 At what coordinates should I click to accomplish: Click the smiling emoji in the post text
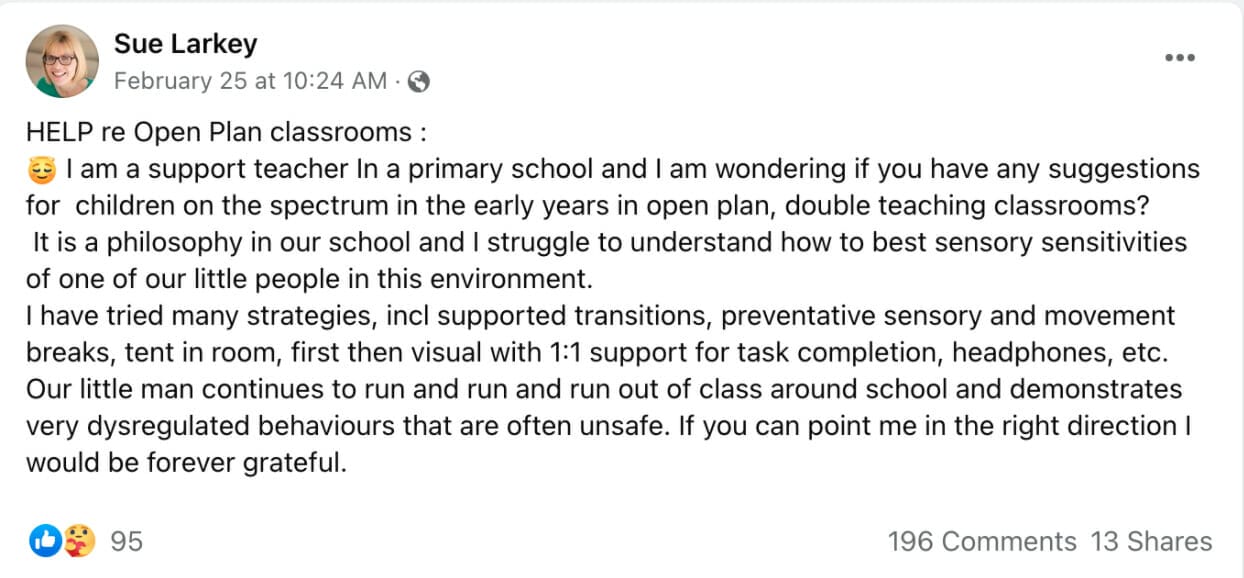[x=43, y=169]
